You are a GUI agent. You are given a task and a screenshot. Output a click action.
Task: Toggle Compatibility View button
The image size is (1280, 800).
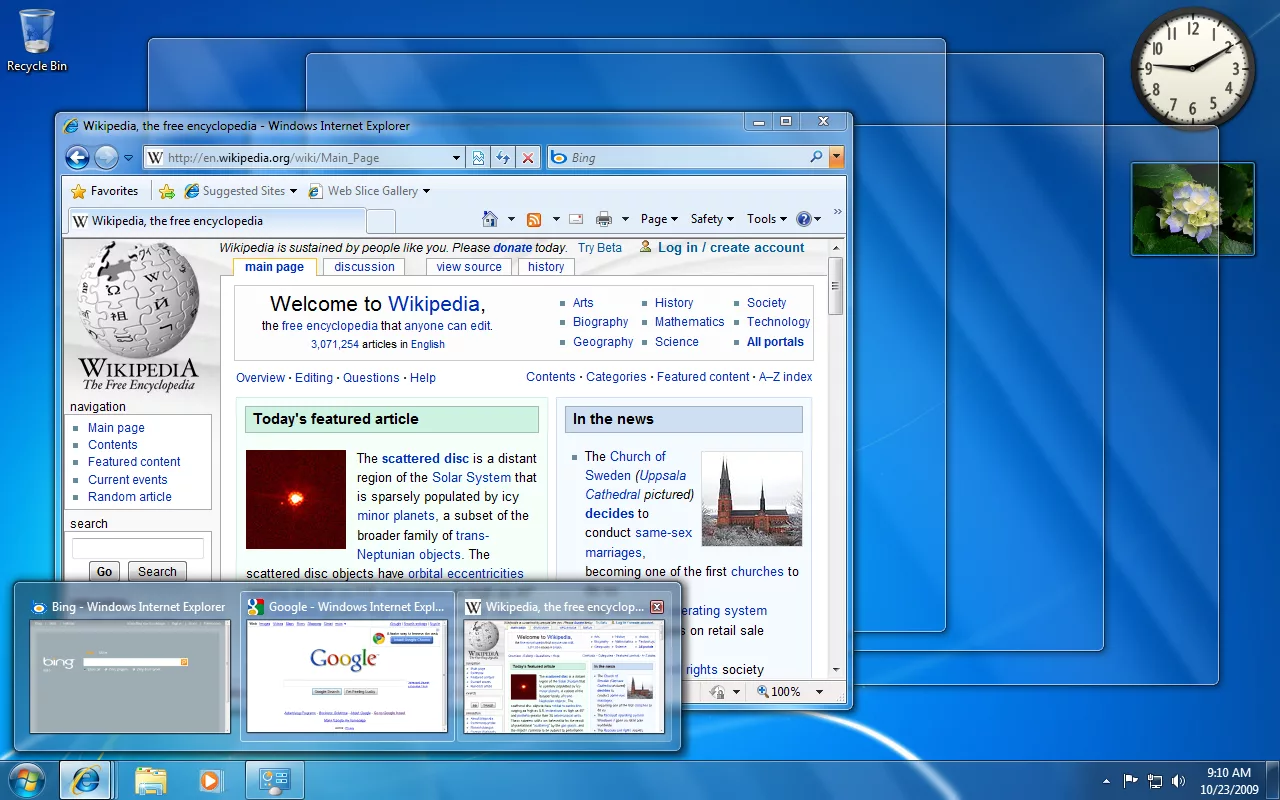click(x=479, y=157)
